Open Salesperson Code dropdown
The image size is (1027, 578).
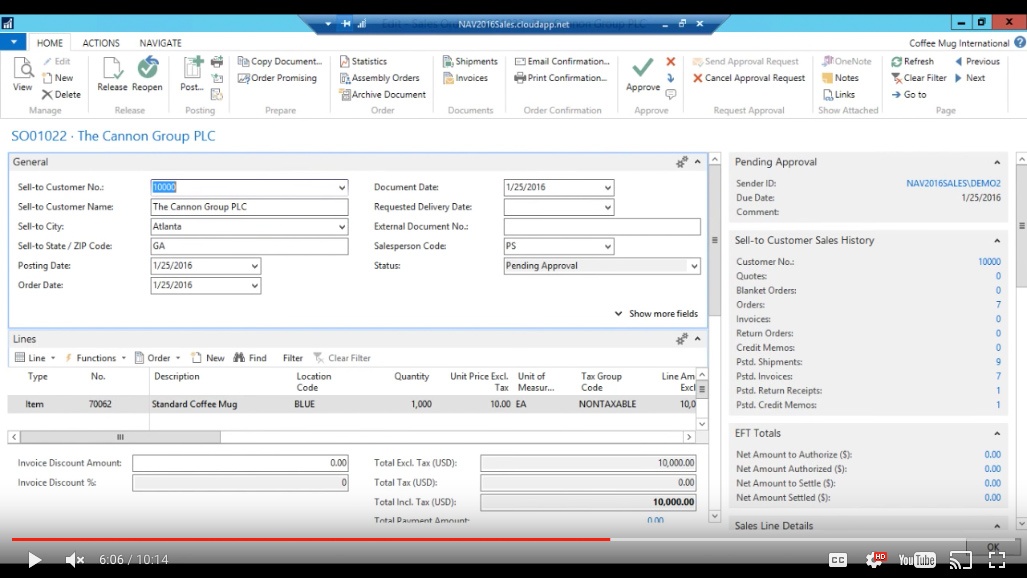pos(608,246)
